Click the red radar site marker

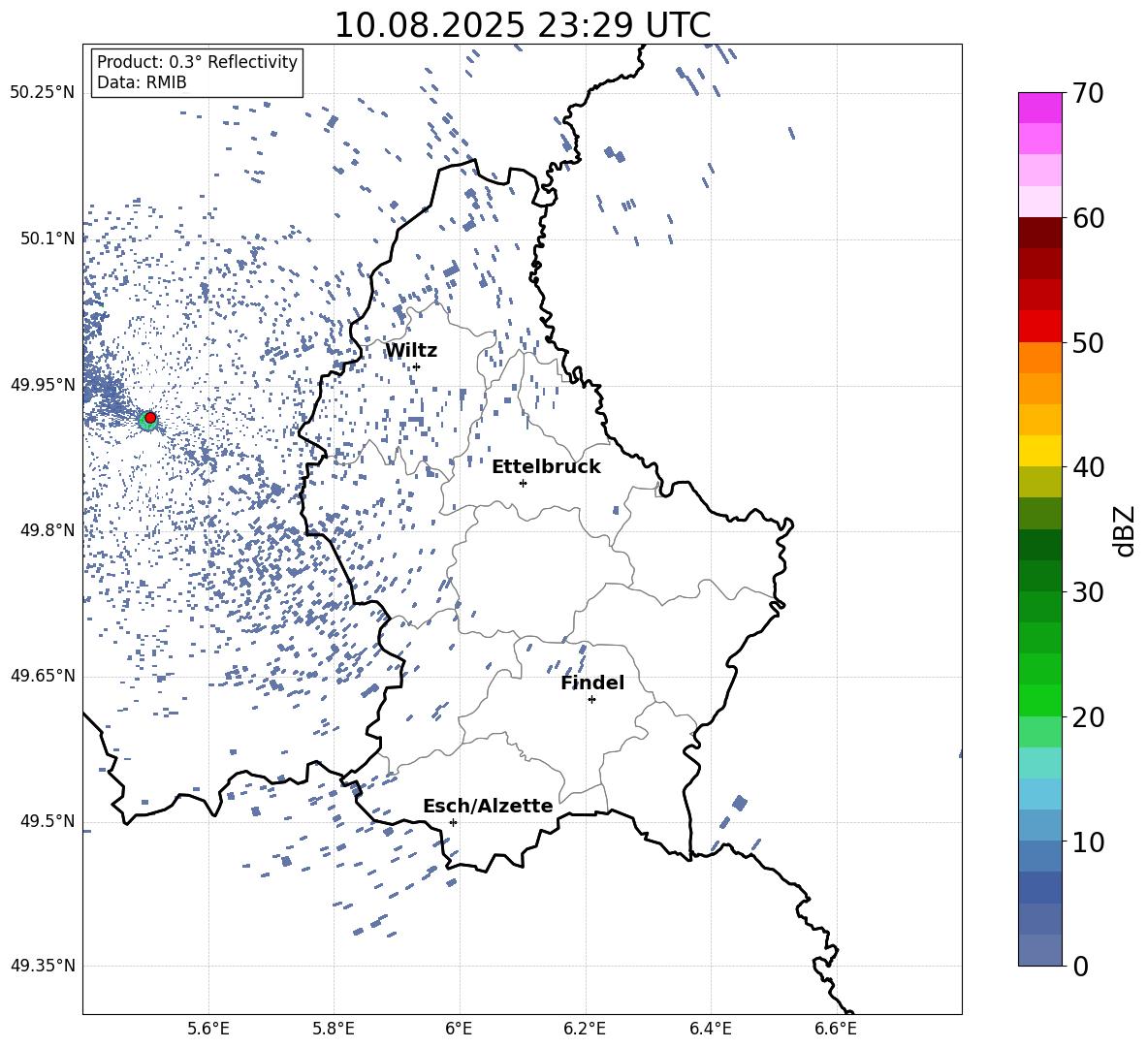(150, 418)
